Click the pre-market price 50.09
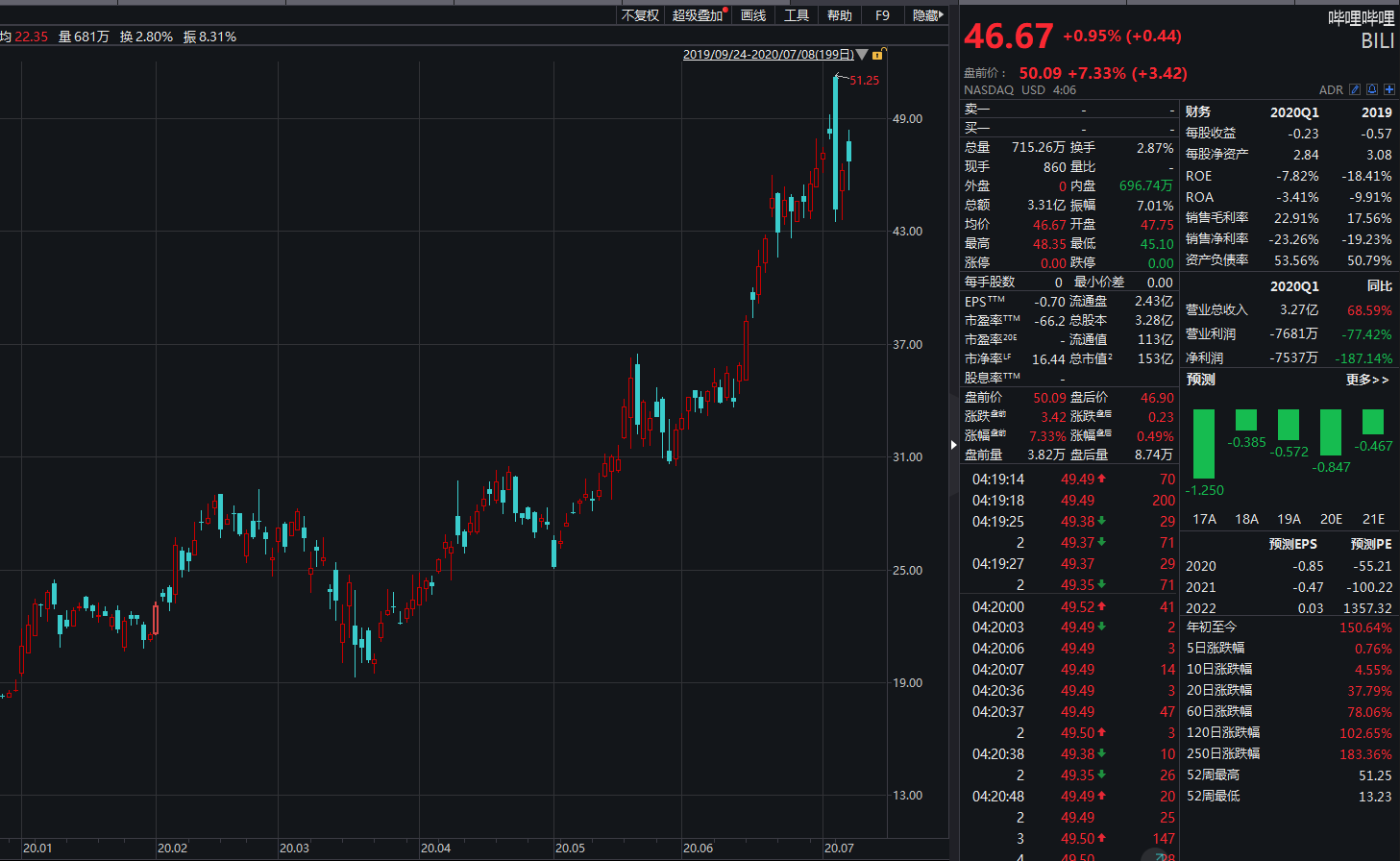 coord(1041,73)
